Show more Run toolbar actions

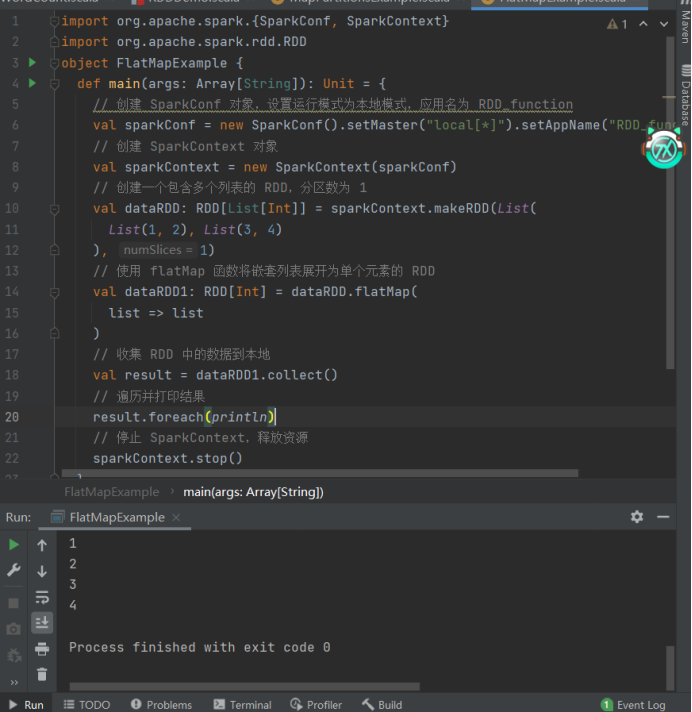pyautogui.click(x=15, y=682)
